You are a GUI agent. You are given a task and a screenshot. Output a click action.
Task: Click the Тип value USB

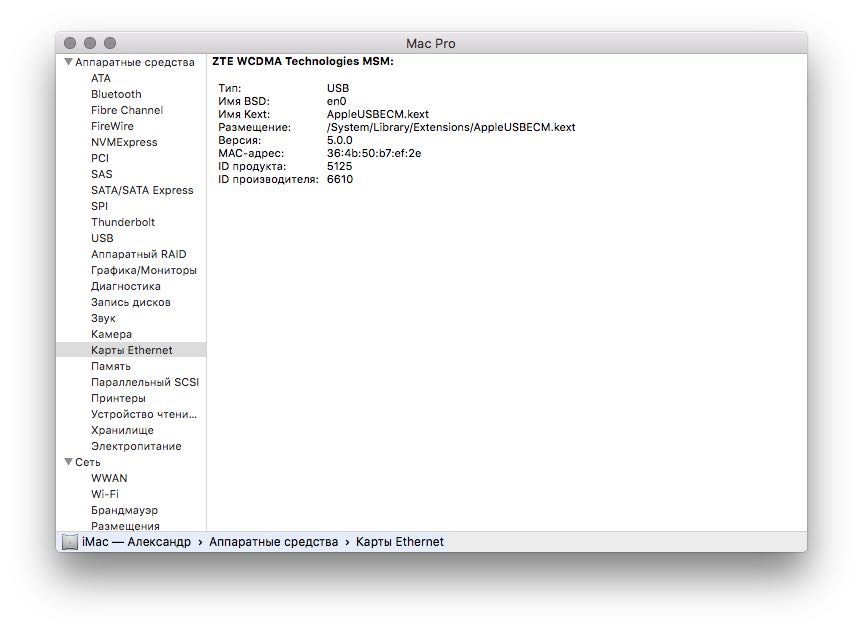(337, 88)
